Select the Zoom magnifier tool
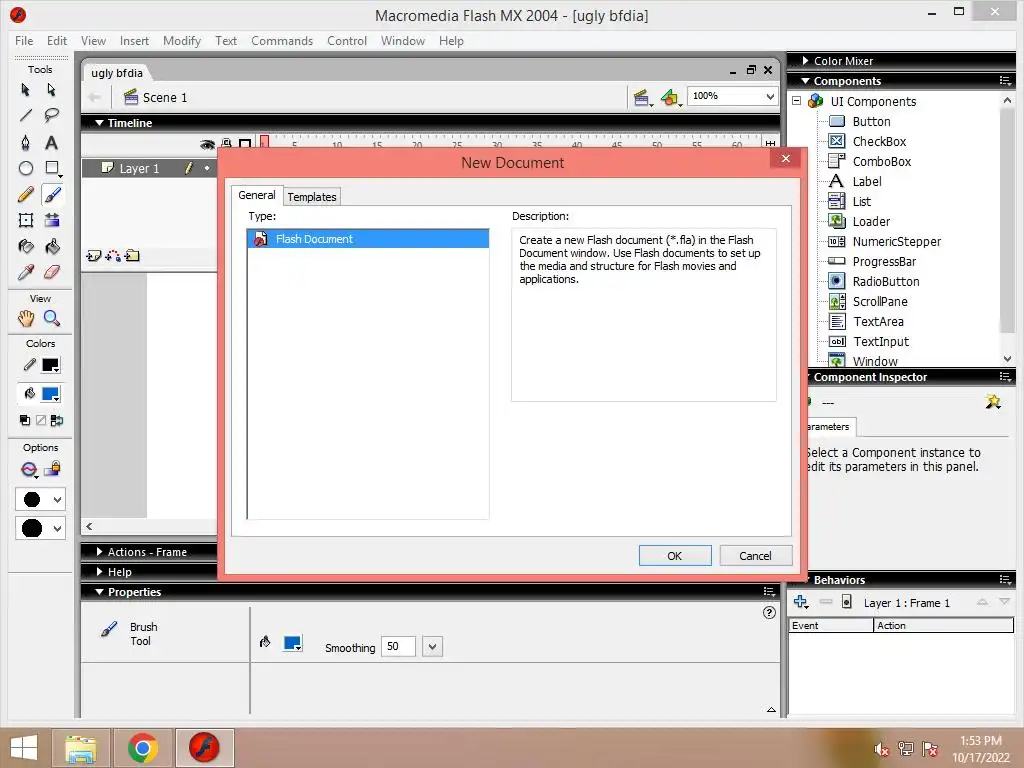Screen dimensions: 1024x768 click(x=52, y=319)
